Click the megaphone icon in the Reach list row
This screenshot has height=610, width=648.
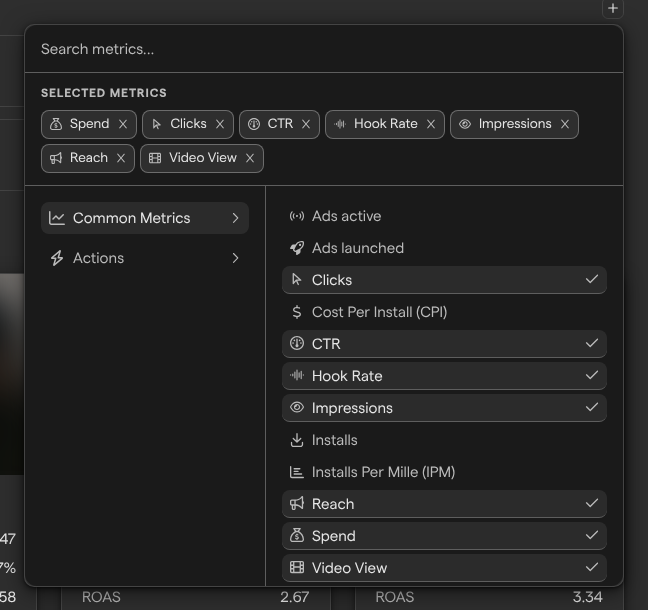coord(297,503)
